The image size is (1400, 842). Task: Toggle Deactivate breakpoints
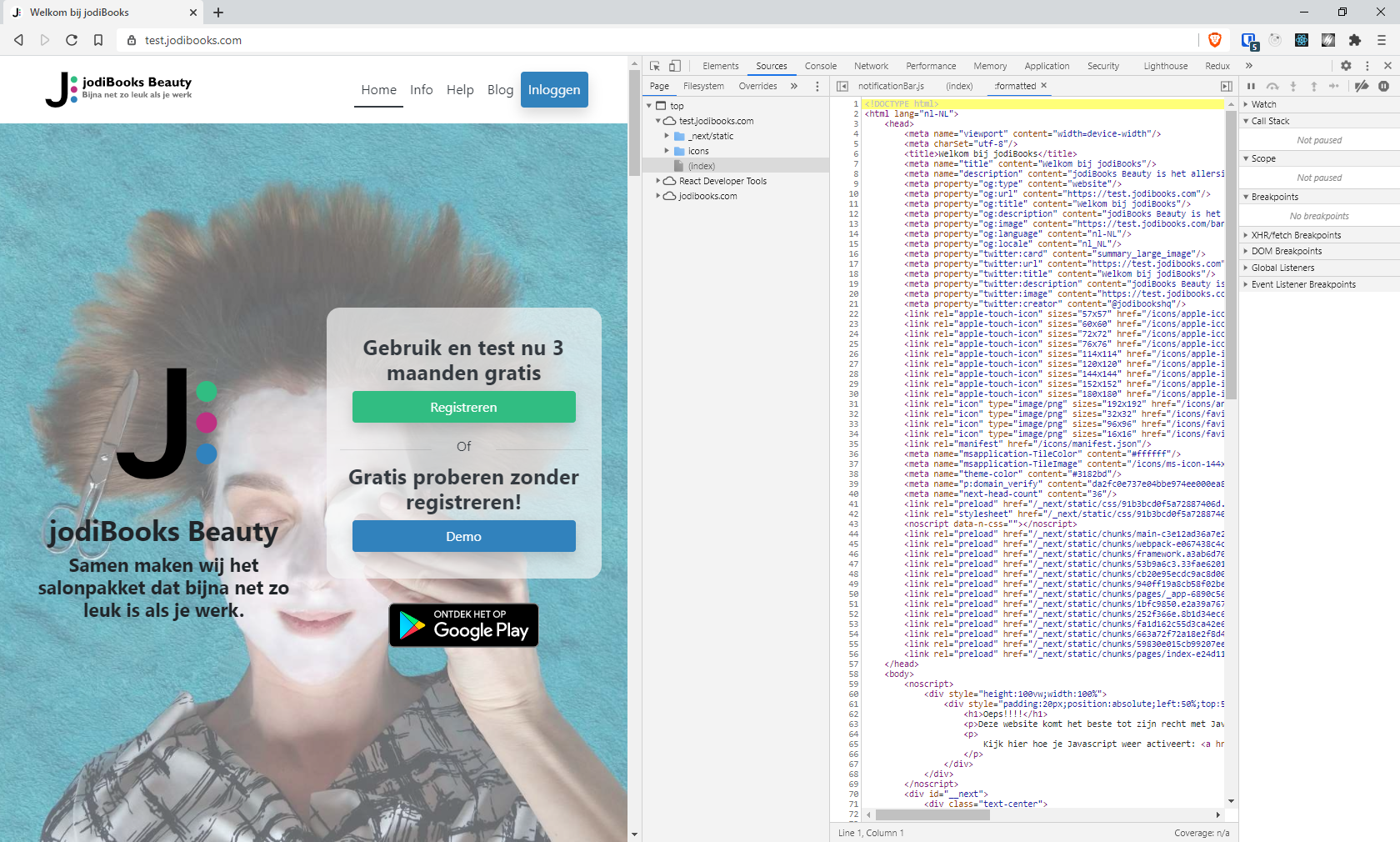tap(1362, 86)
